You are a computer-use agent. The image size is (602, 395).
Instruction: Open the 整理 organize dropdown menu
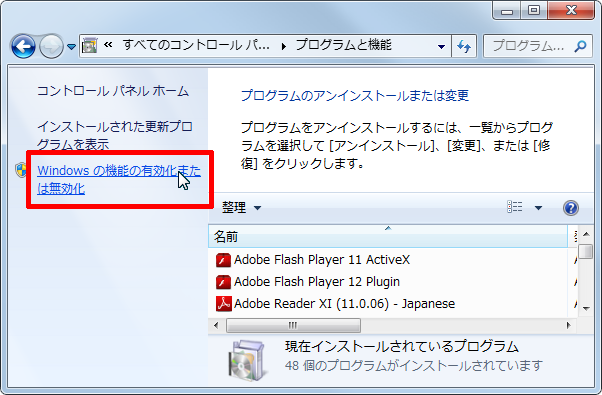tap(241, 208)
